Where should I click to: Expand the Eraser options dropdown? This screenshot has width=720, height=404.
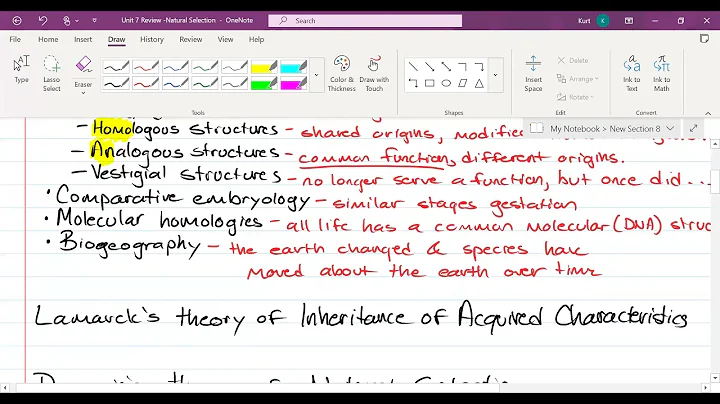tap(84, 93)
